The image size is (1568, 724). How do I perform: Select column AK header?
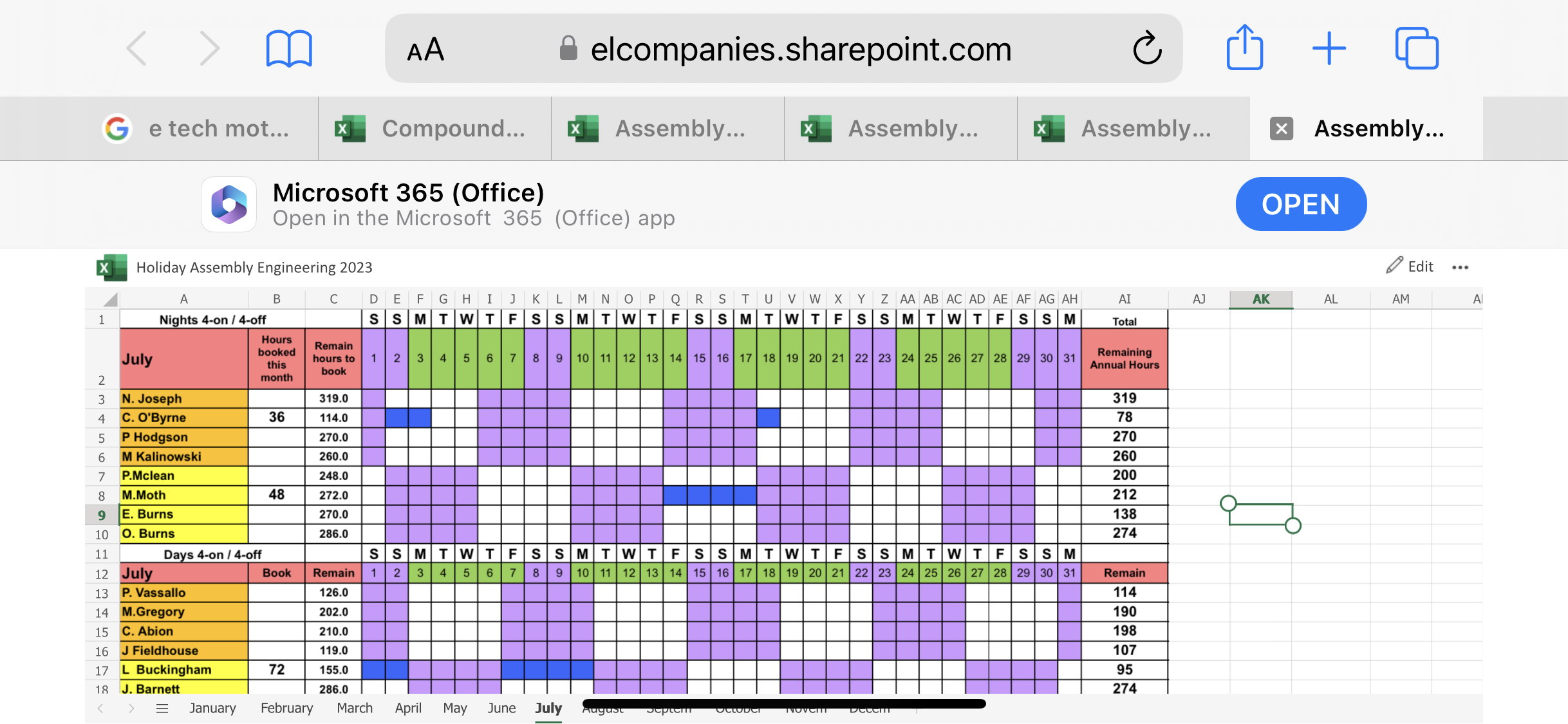pyautogui.click(x=1260, y=299)
